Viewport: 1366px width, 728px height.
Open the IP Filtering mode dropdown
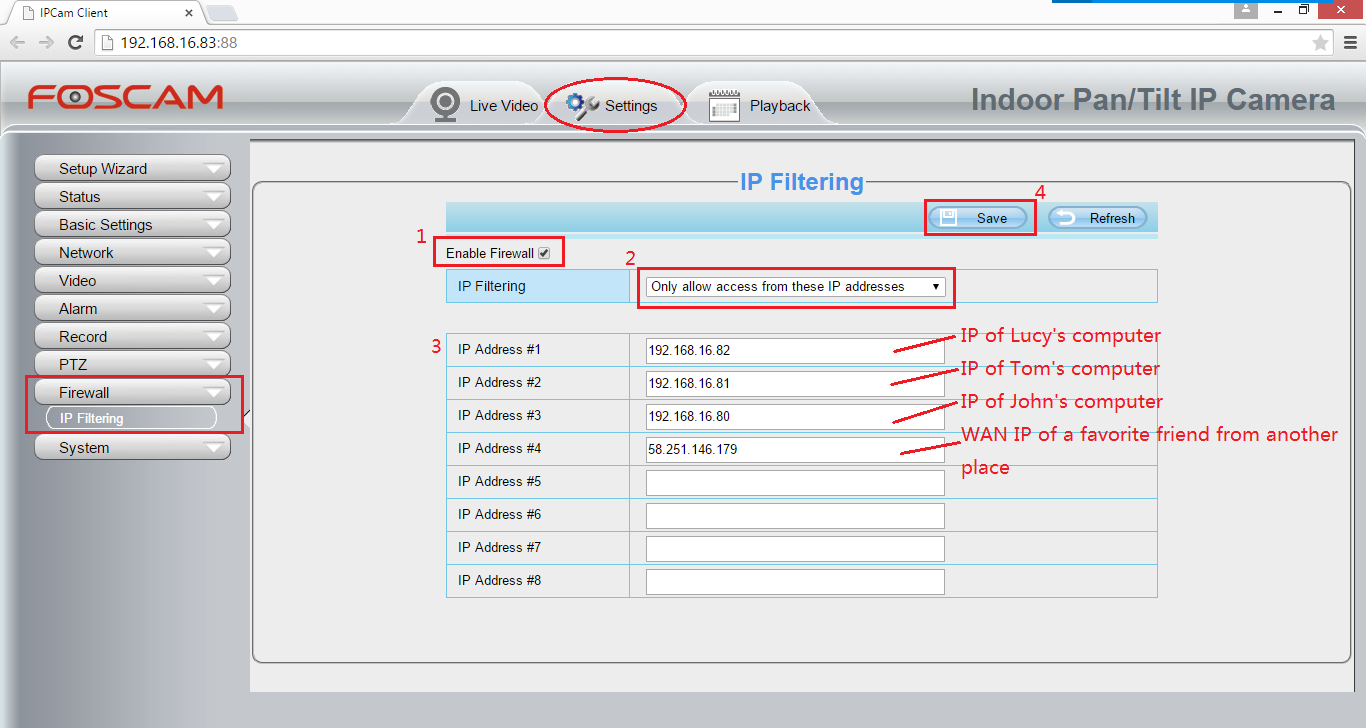point(795,287)
